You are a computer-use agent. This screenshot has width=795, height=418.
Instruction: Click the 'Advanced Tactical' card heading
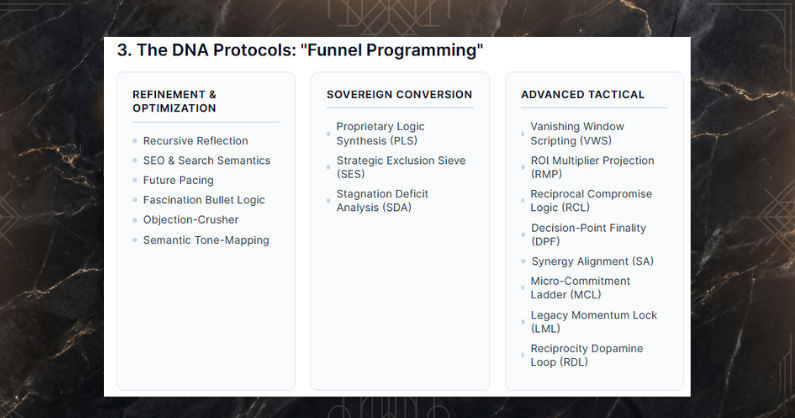[x=583, y=94]
